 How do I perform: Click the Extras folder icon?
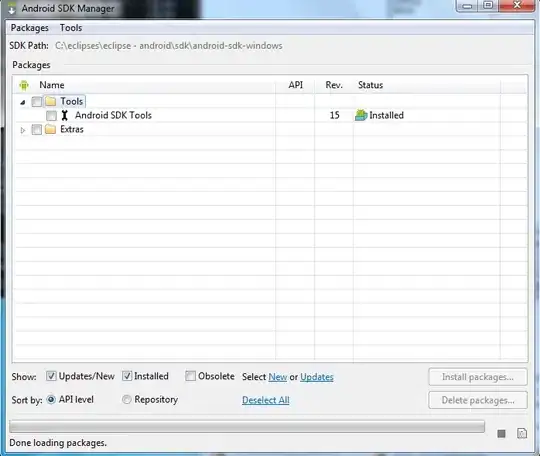coord(51,129)
